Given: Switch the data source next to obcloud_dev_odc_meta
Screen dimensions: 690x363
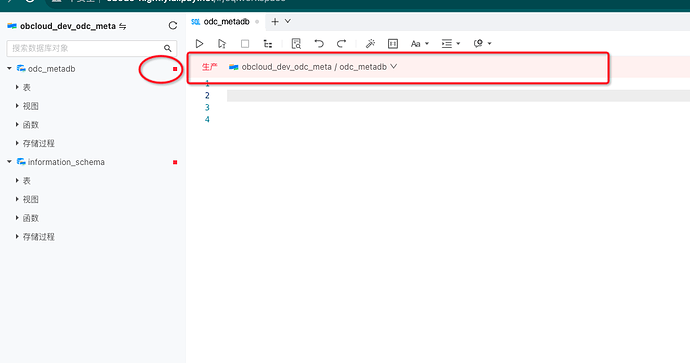Looking at the screenshot, I should point(123,26).
